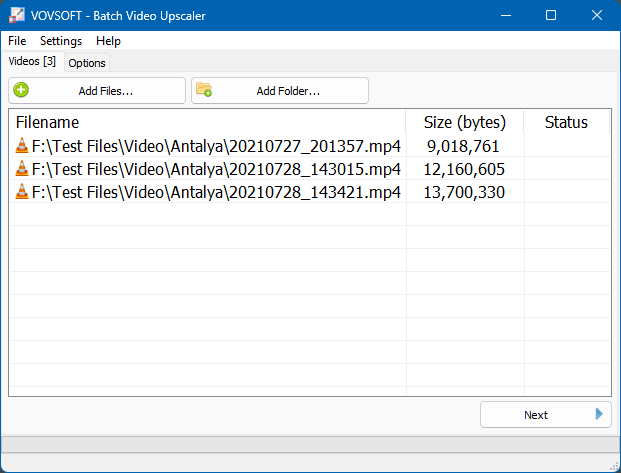Screen dimensions: 621x473
Task: Click the VOVSOFT app icon in title bar
Action: (17, 15)
